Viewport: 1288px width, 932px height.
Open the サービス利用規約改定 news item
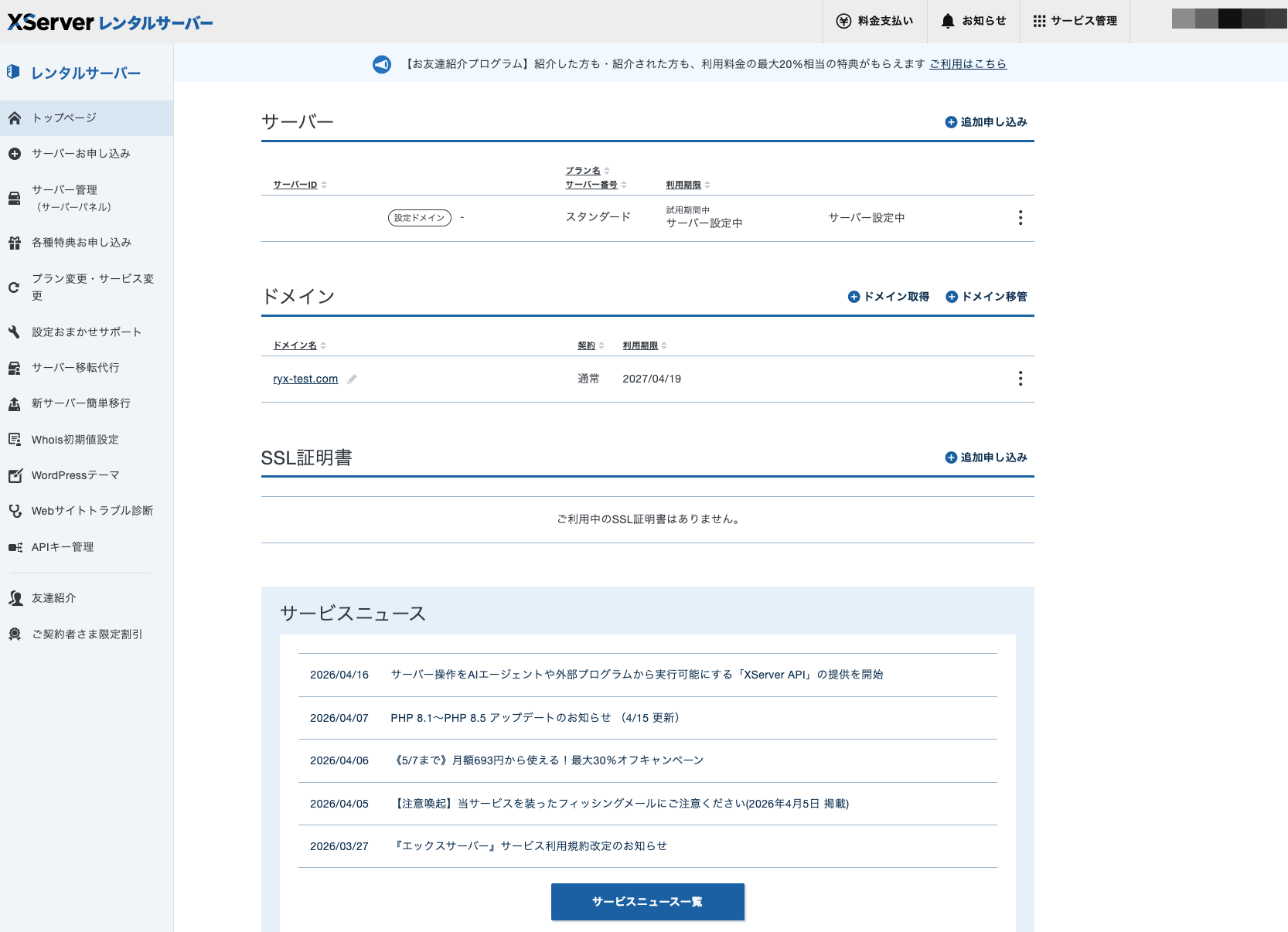pos(529,846)
